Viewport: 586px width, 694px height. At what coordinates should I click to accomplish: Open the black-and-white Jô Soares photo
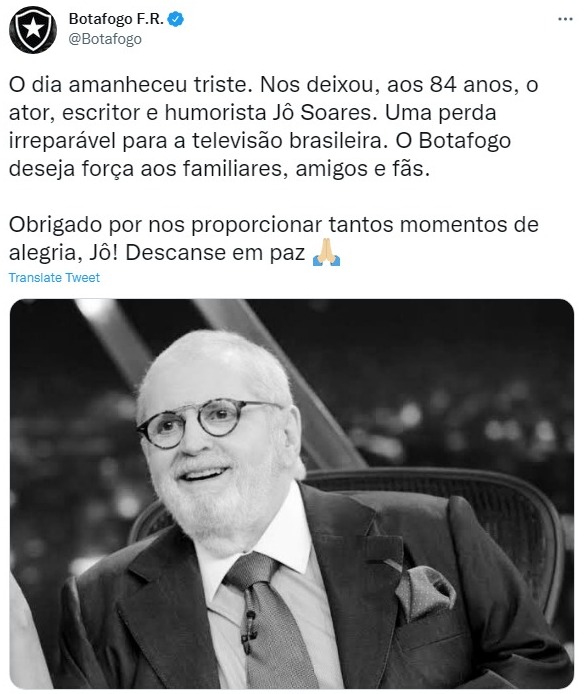[292, 494]
